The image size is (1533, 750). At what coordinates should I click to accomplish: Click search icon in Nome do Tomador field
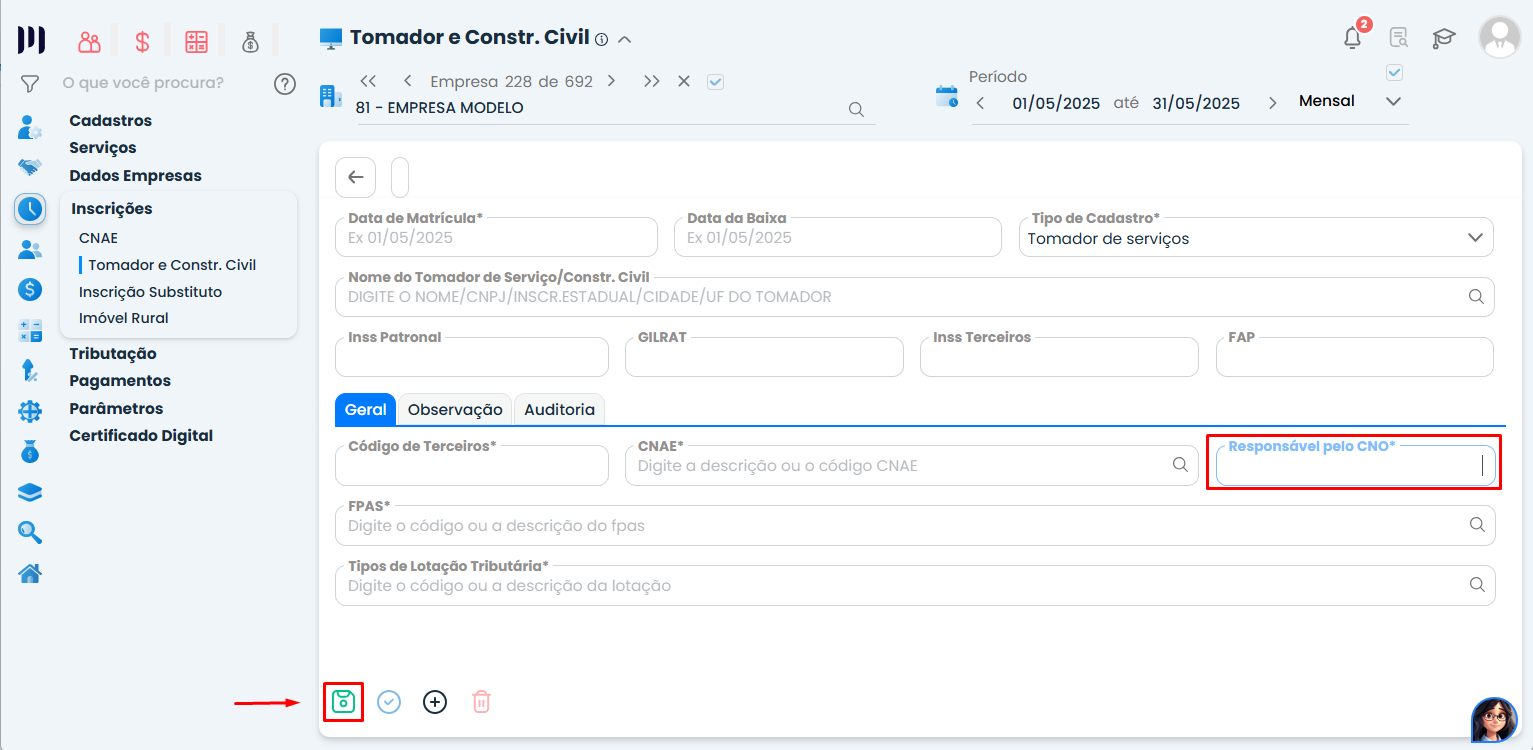[x=1476, y=297]
